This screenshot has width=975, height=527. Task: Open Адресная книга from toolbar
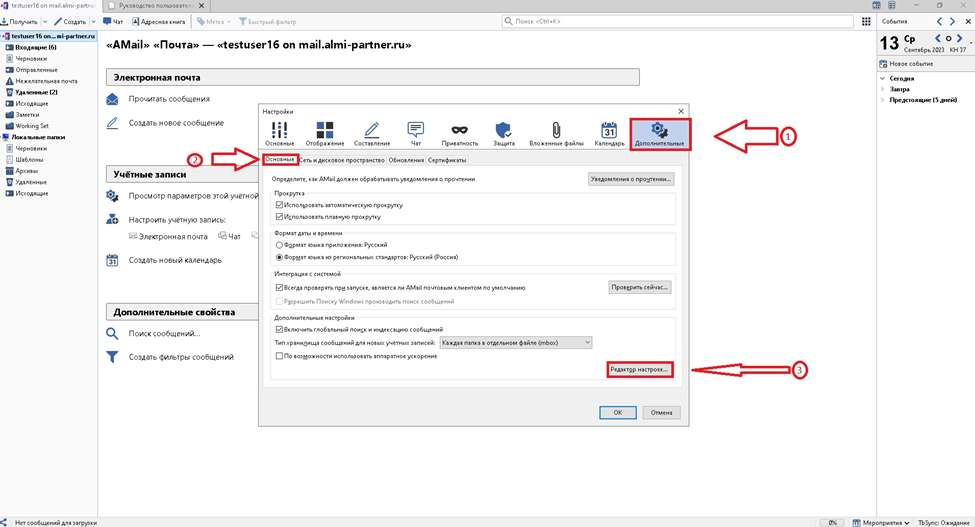pos(159,22)
